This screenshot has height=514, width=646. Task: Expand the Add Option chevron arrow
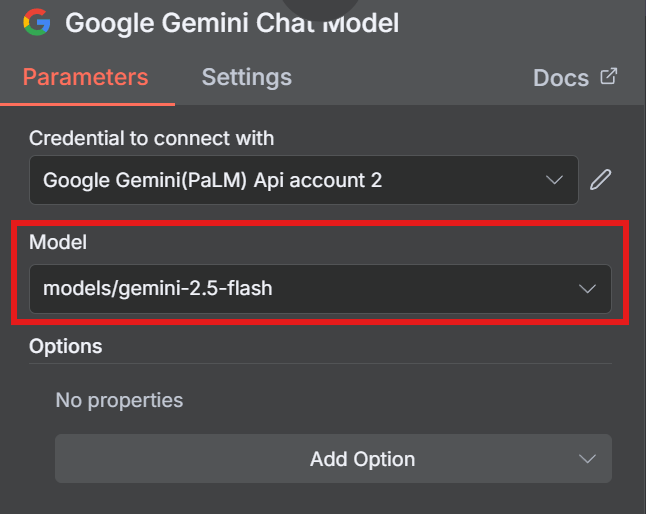tap(588, 459)
